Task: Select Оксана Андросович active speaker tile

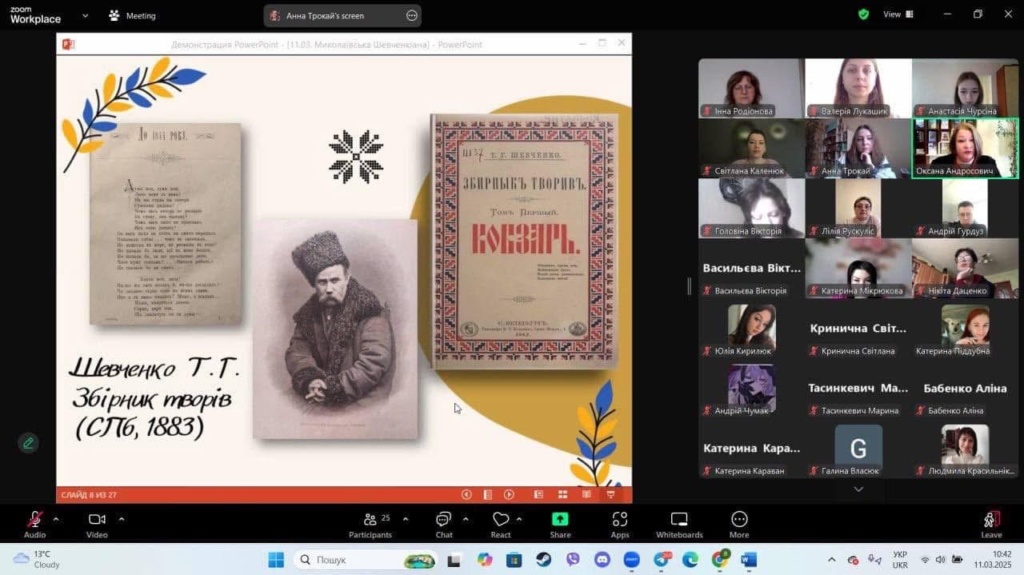Action: 965,148
